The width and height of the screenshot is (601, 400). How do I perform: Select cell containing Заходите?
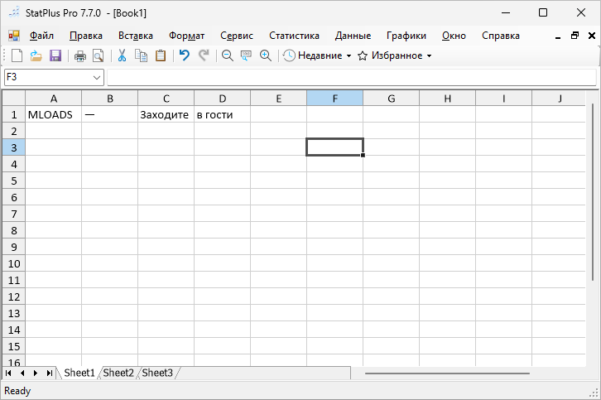click(x=166, y=115)
